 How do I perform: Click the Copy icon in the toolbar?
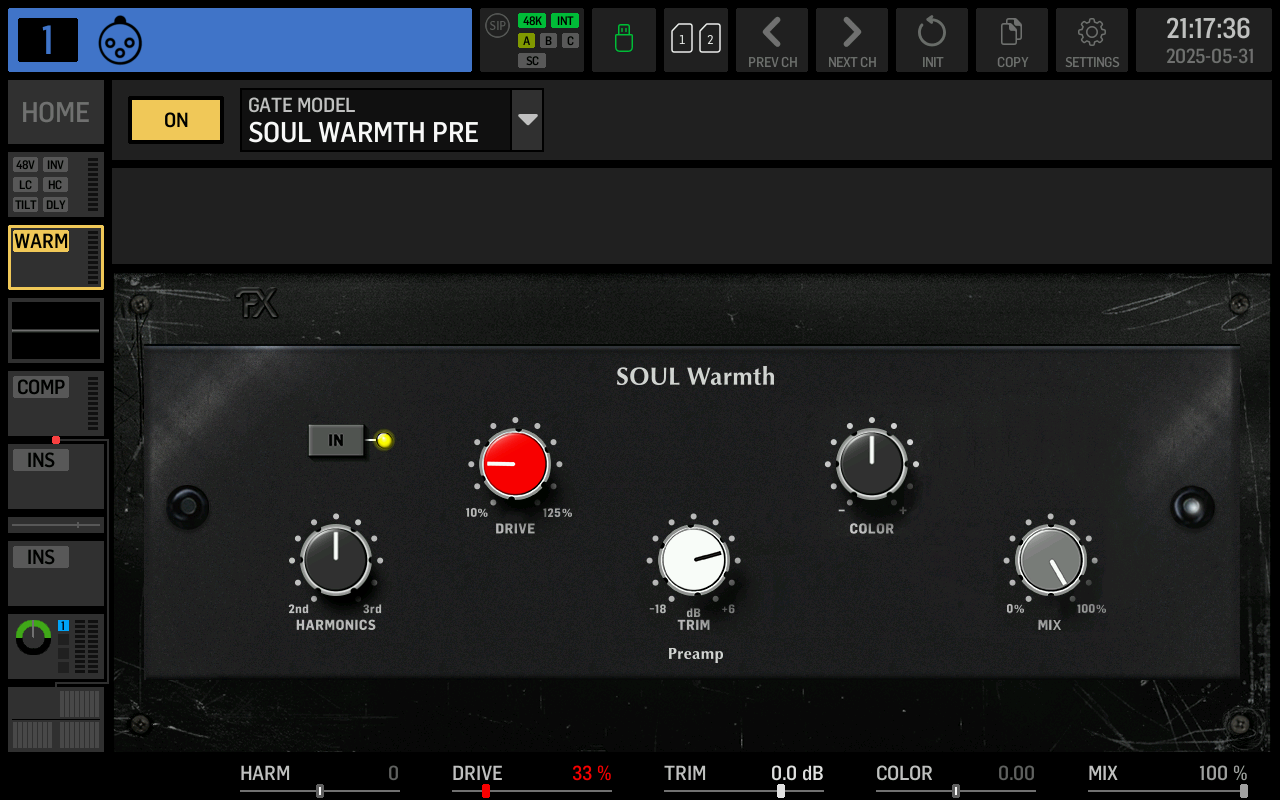click(1012, 40)
